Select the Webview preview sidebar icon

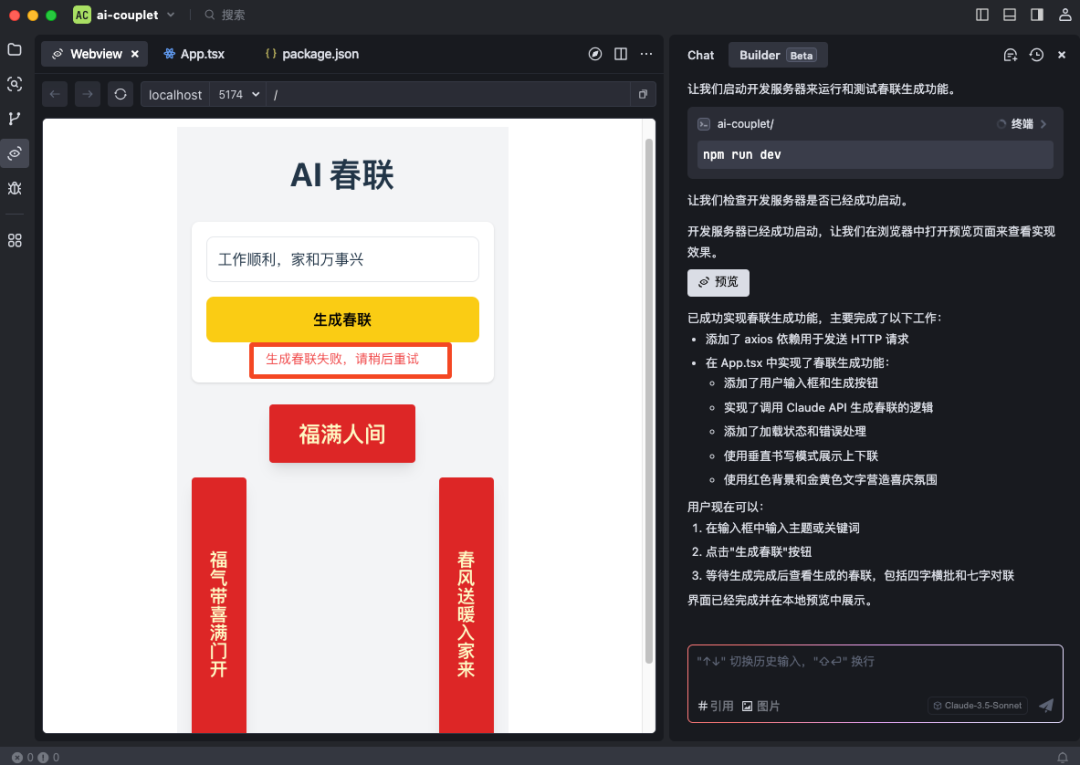click(14, 153)
